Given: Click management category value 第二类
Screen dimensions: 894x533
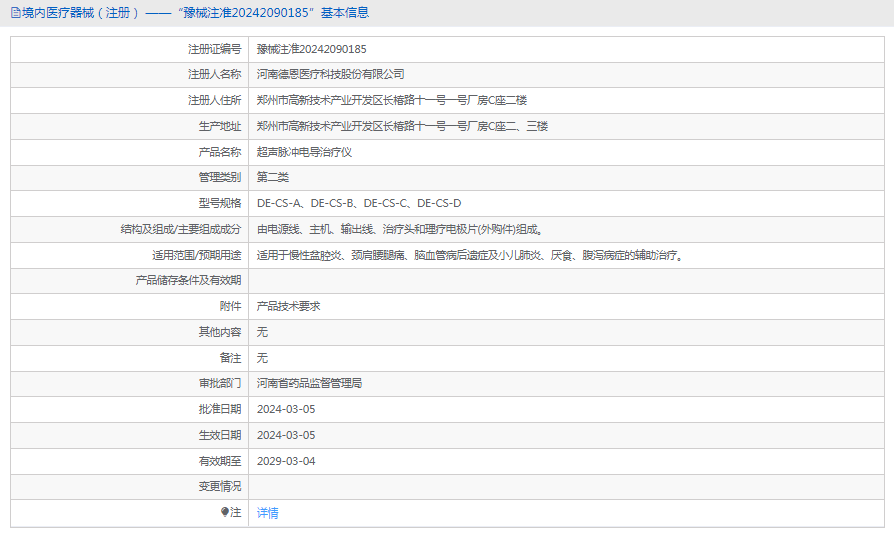Looking at the screenshot, I should tap(273, 177).
